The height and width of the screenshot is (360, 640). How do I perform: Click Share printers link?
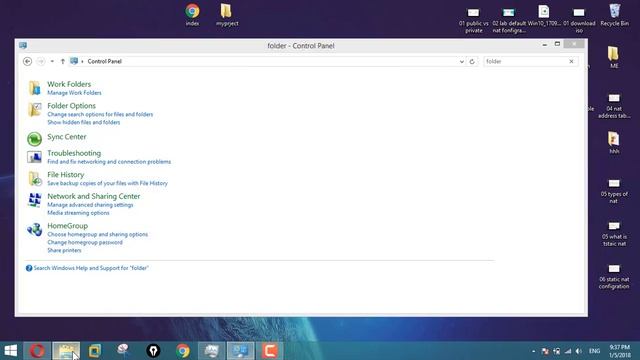[64, 250]
